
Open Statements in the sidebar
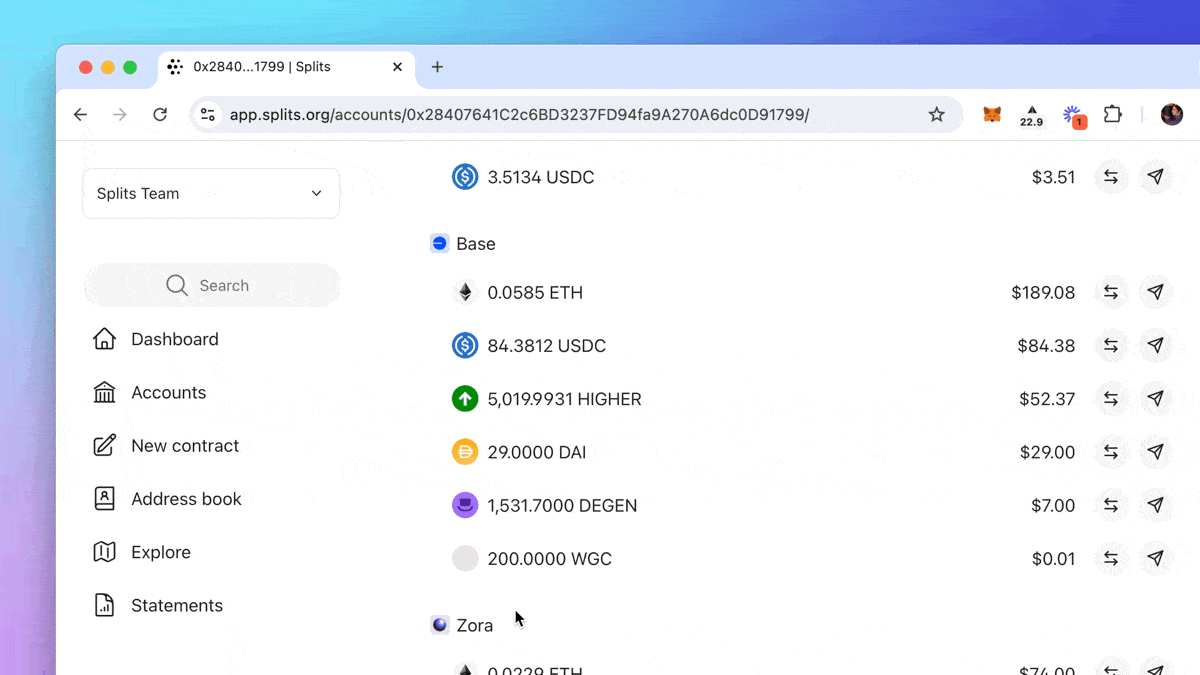(158, 605)
